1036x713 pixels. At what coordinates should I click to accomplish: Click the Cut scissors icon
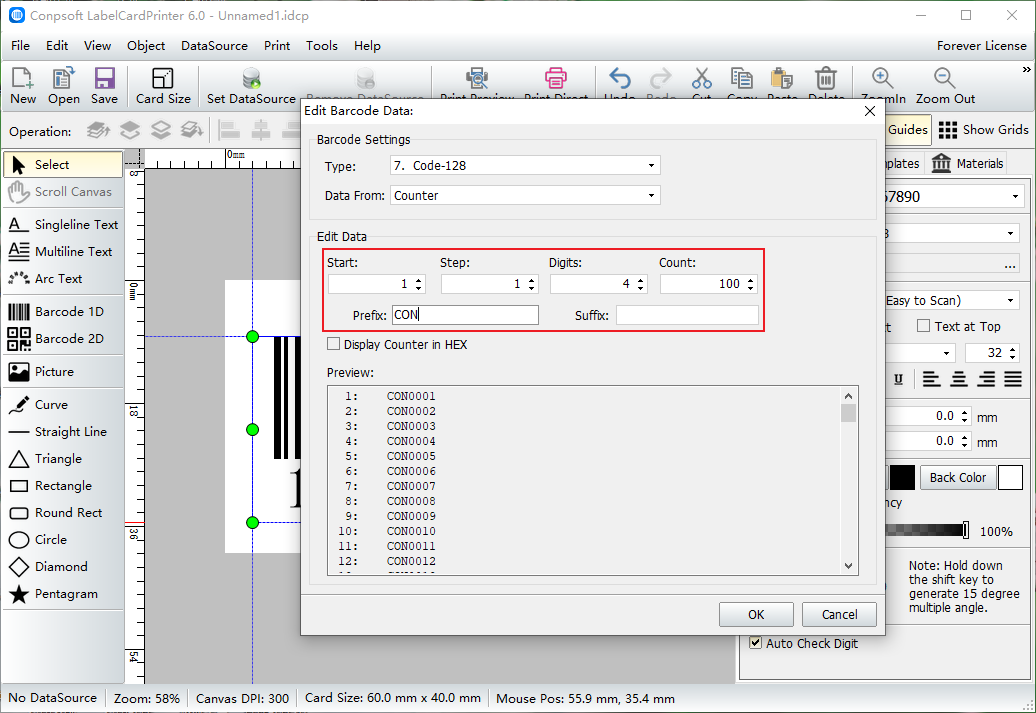tap(702, 79)
